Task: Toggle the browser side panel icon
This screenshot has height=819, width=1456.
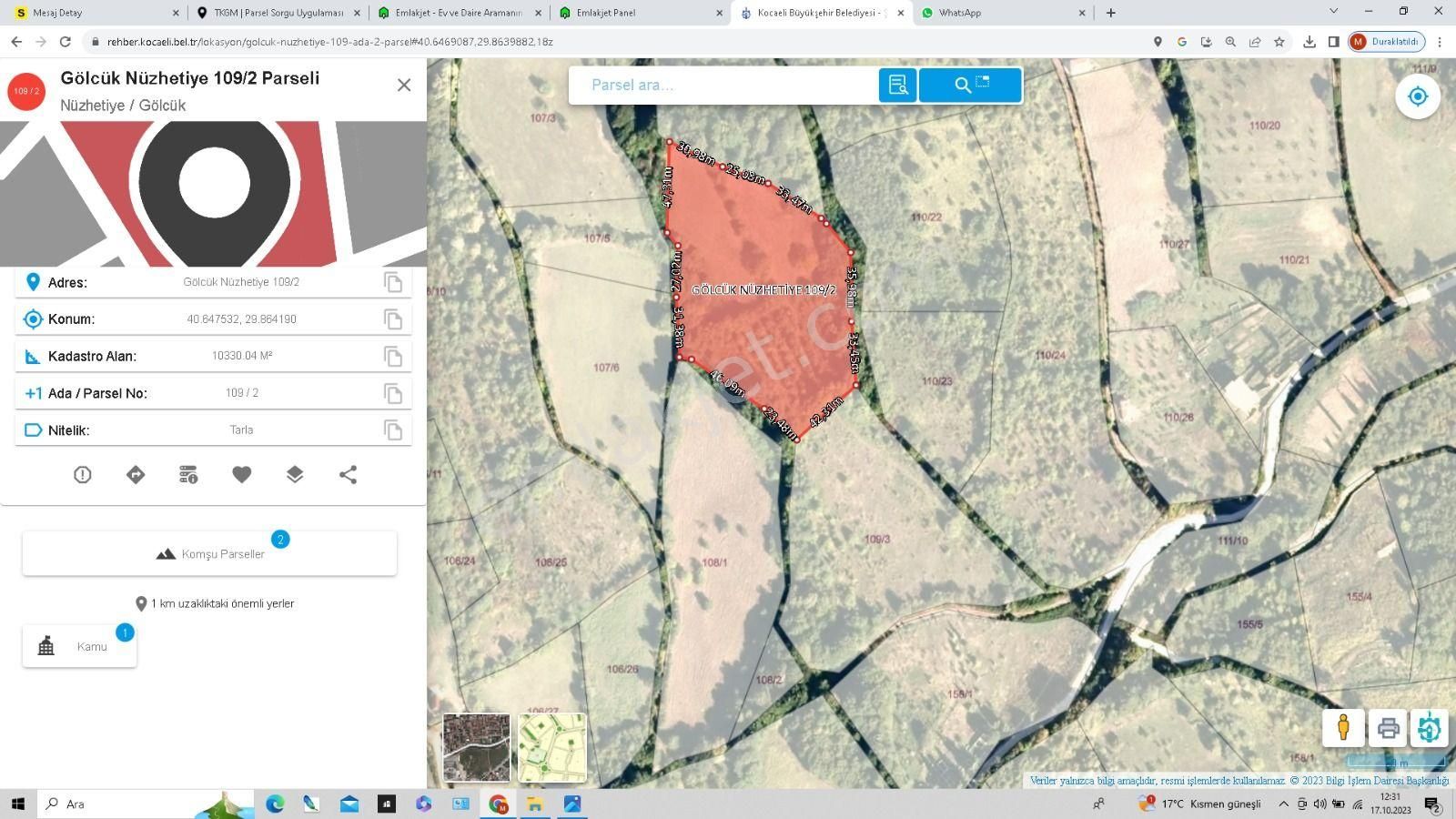Action: coord(1333,42)
